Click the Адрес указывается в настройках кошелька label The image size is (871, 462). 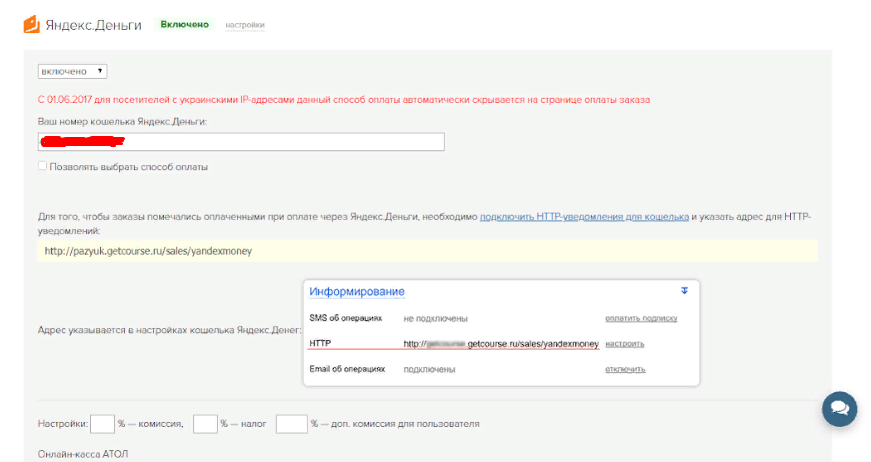[169, 330]
